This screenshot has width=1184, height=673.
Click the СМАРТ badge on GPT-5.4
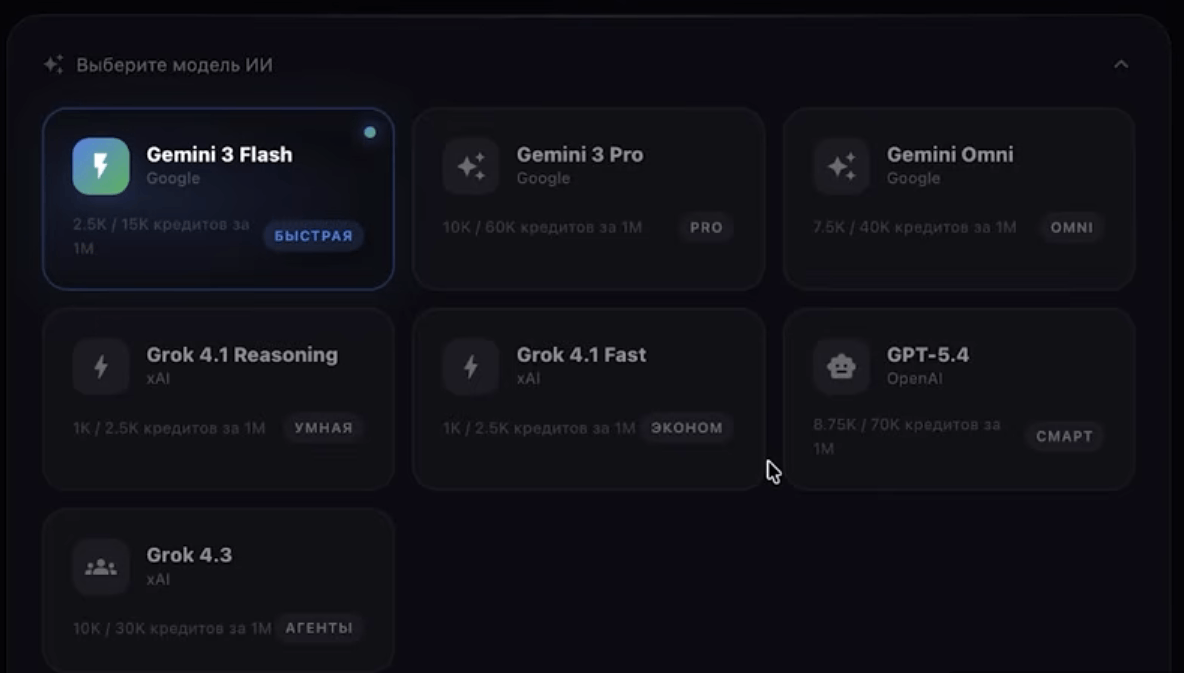coord(1064,436)
